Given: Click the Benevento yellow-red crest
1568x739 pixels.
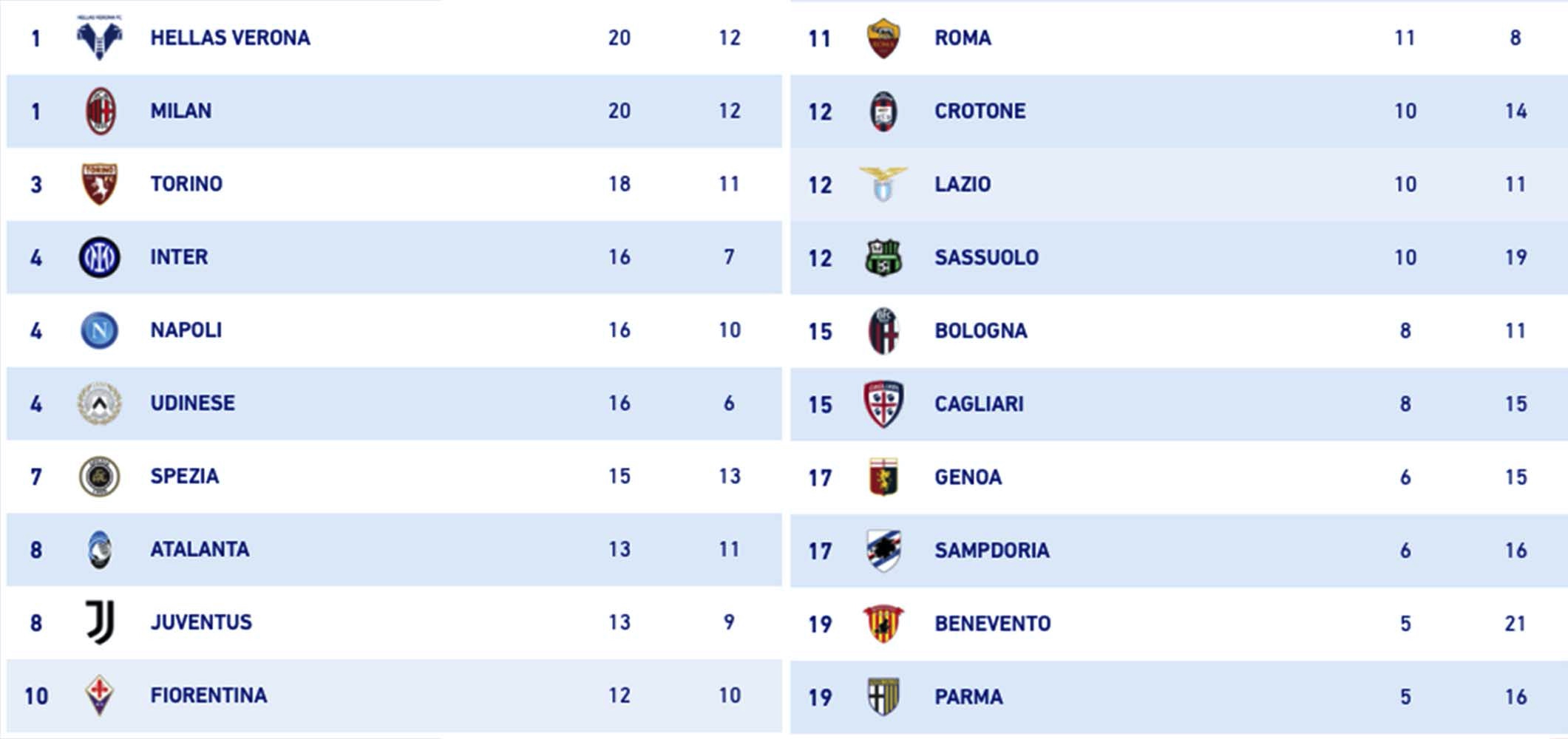Looking at the screenshot, I should click(x=883, y=624).
